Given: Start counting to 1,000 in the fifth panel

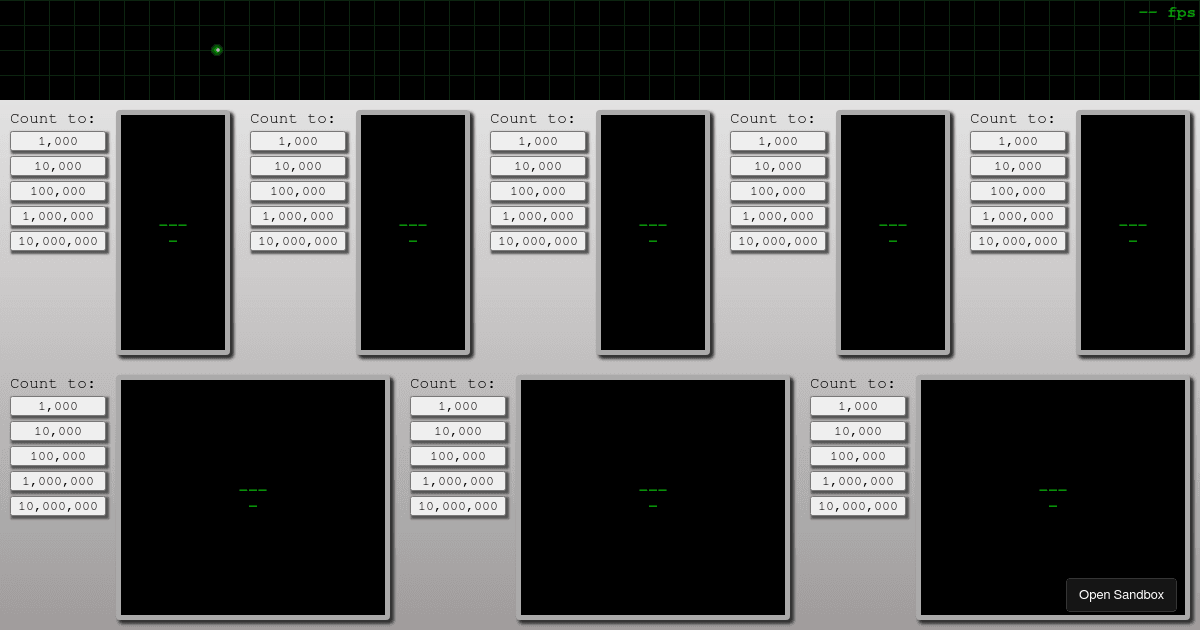Looking at the screenshot, I should coord(1018,141).
